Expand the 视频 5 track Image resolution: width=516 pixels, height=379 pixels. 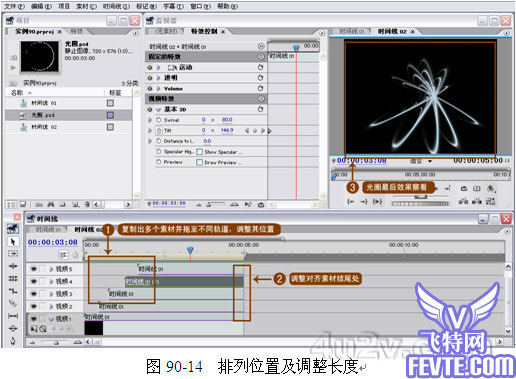pos(51,269)
